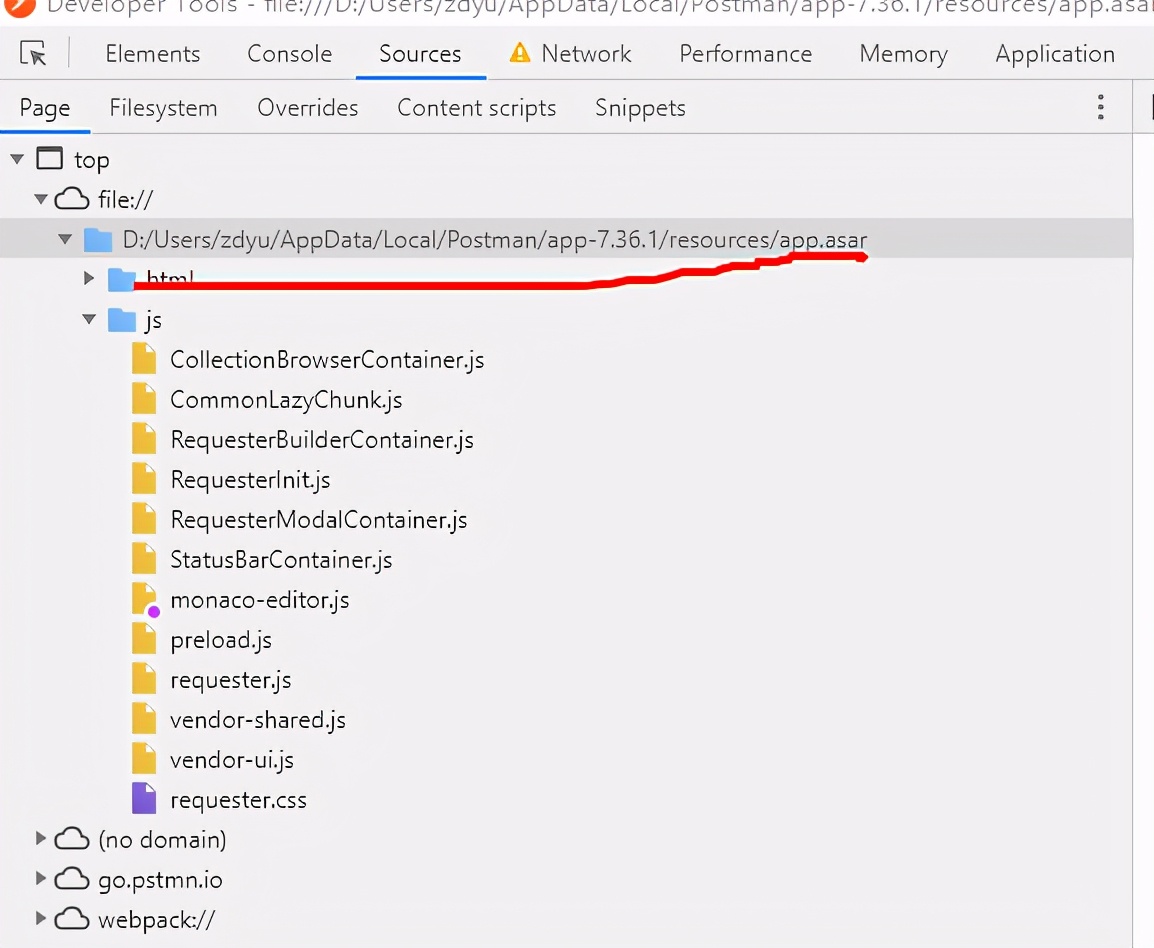
Task: Select the go.pstmn.io domain label
Action: pos(160,880)
